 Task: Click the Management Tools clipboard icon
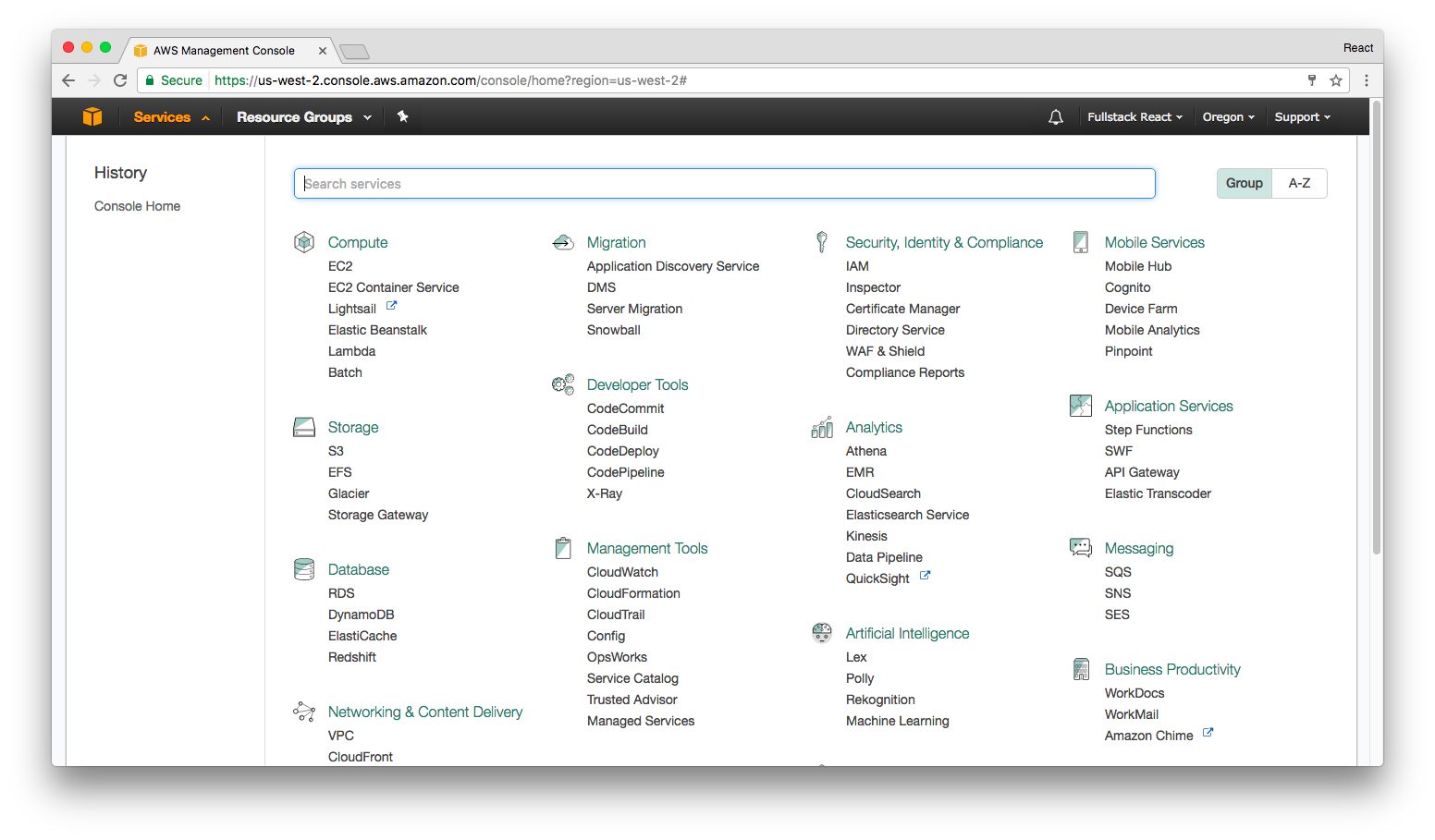(563, 548)
